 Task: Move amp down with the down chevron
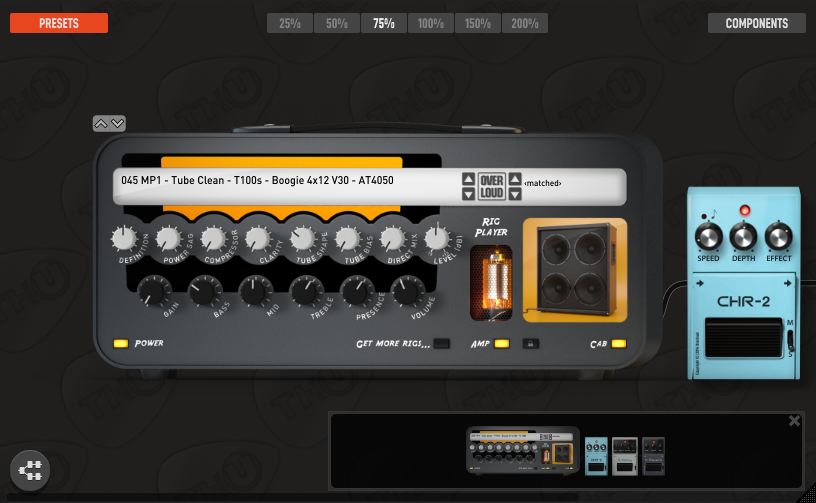point(118,123)
